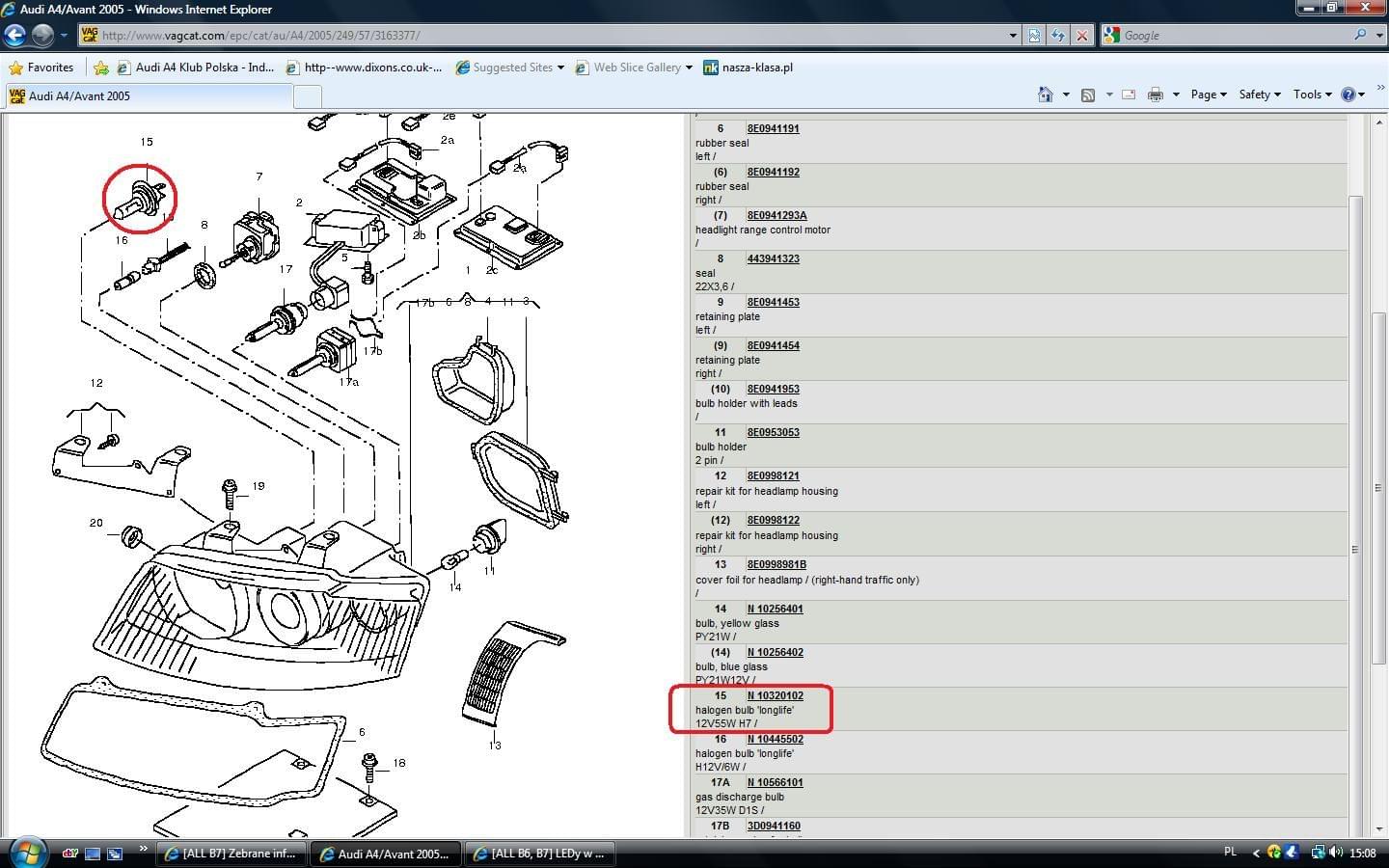This screenshot has width=1389, height=868.
Task: Open part number N 10566101 gas discharge link
Action: point(775,782)
